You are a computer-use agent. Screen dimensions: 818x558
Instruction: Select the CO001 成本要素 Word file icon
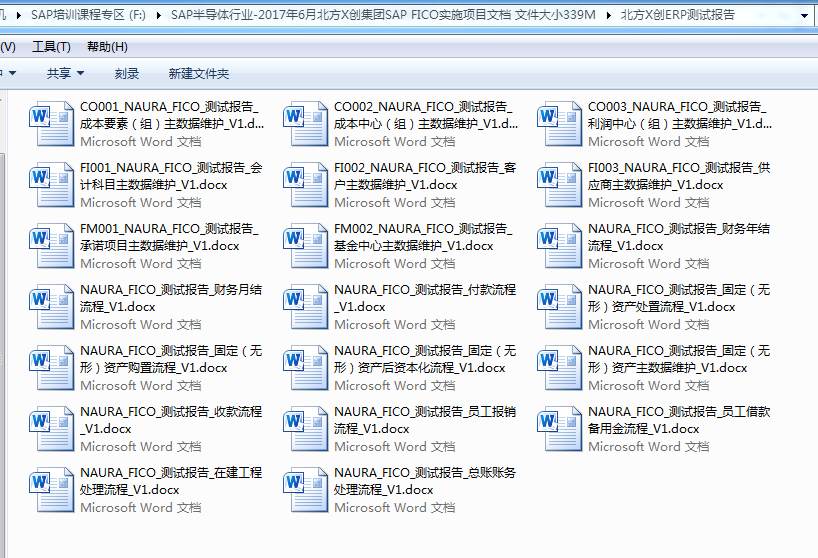(x=51, y=124)
